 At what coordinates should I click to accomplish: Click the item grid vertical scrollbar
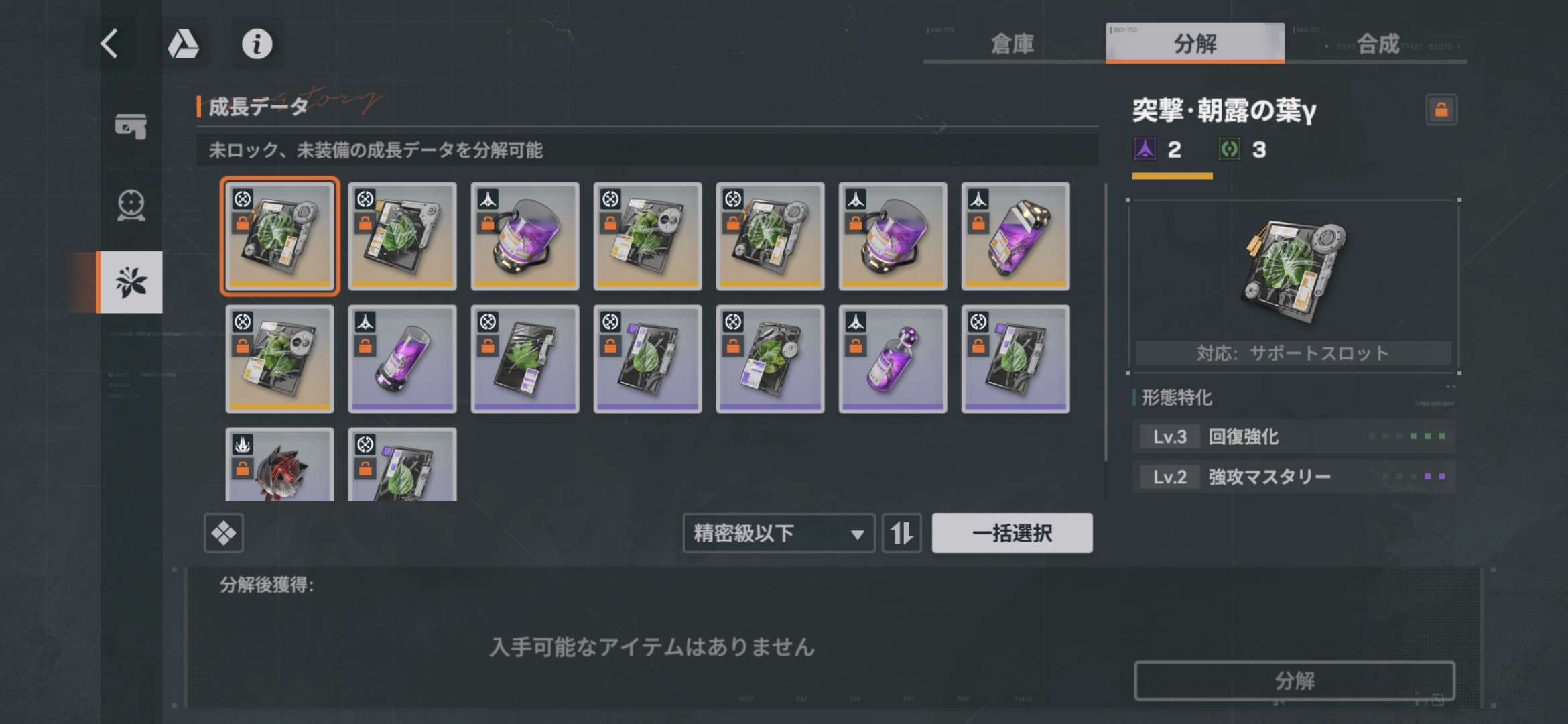(1106, 322)
